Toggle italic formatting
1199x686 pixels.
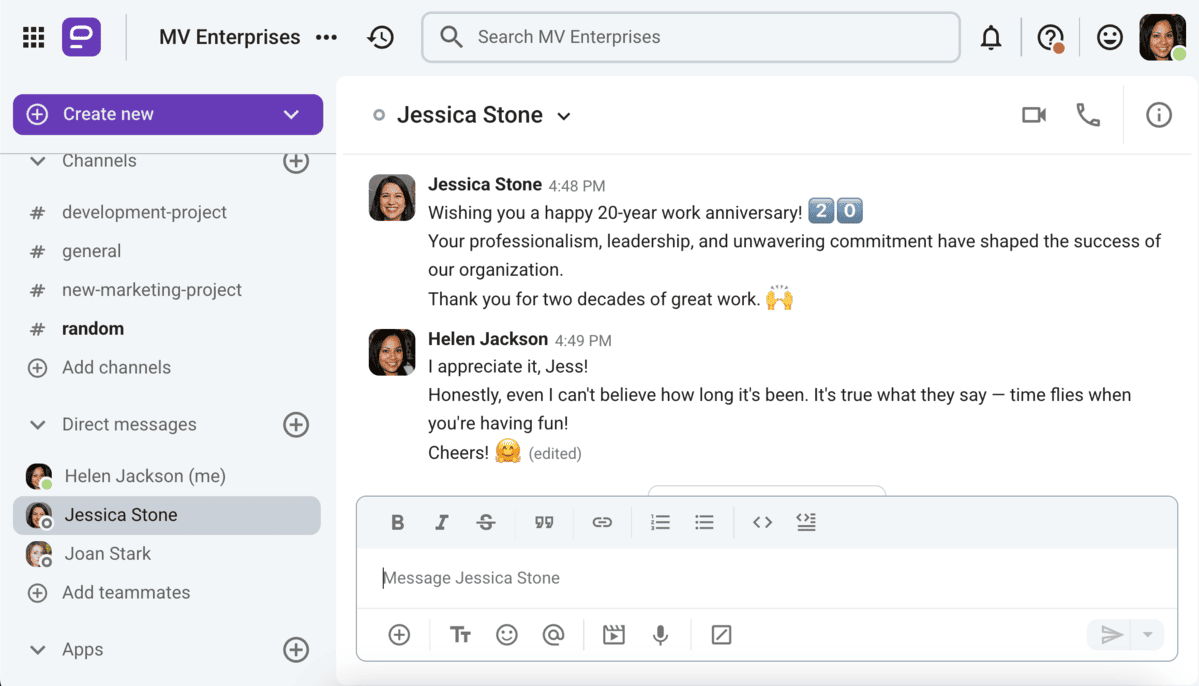click(x=441, y=522)
